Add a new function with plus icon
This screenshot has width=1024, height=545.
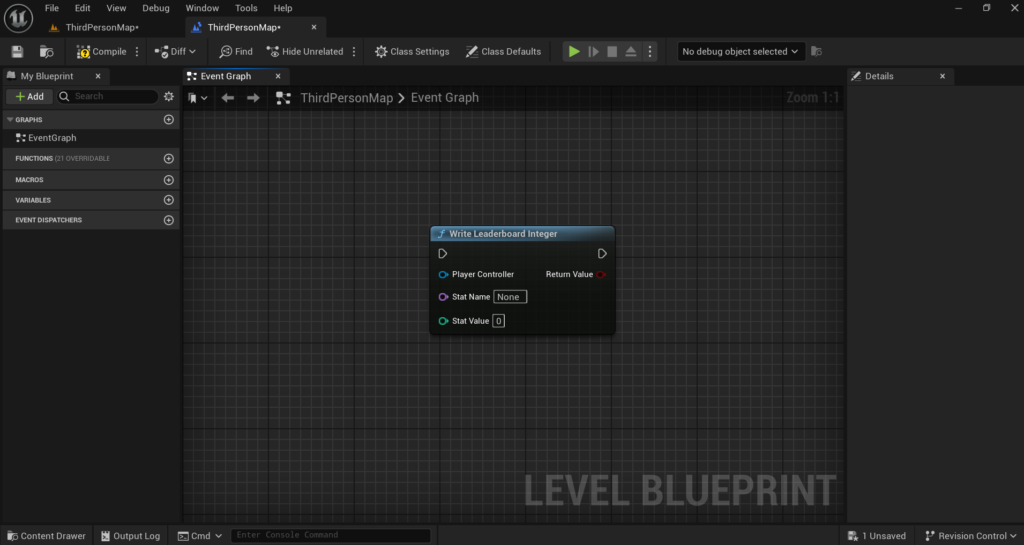point(168,159)
